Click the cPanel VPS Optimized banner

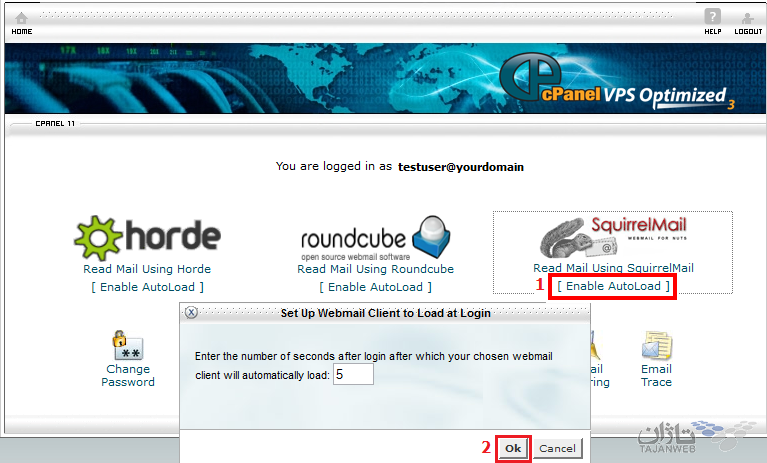click(x=384, y=79)
